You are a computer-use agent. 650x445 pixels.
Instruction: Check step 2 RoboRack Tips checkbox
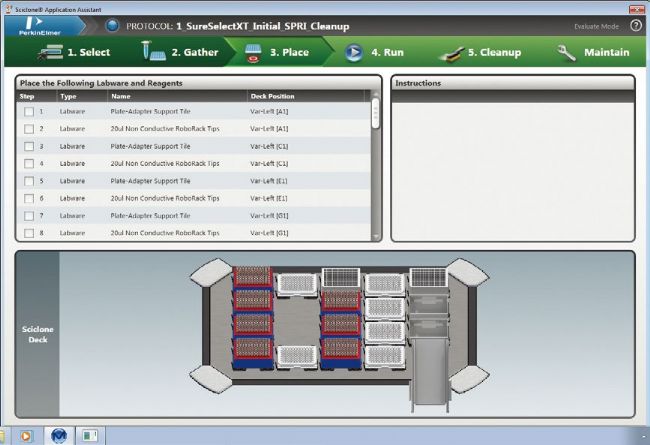click(29, 129)
